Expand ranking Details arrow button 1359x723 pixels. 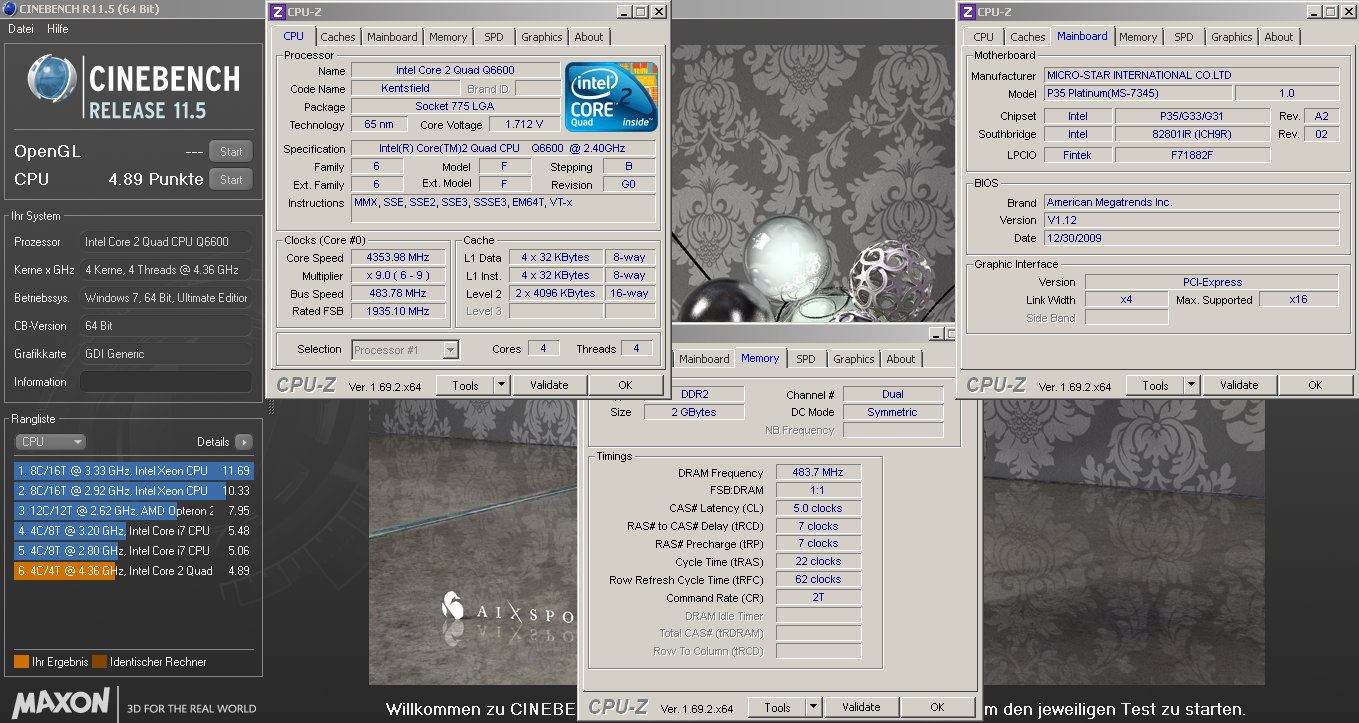point(243,441)
